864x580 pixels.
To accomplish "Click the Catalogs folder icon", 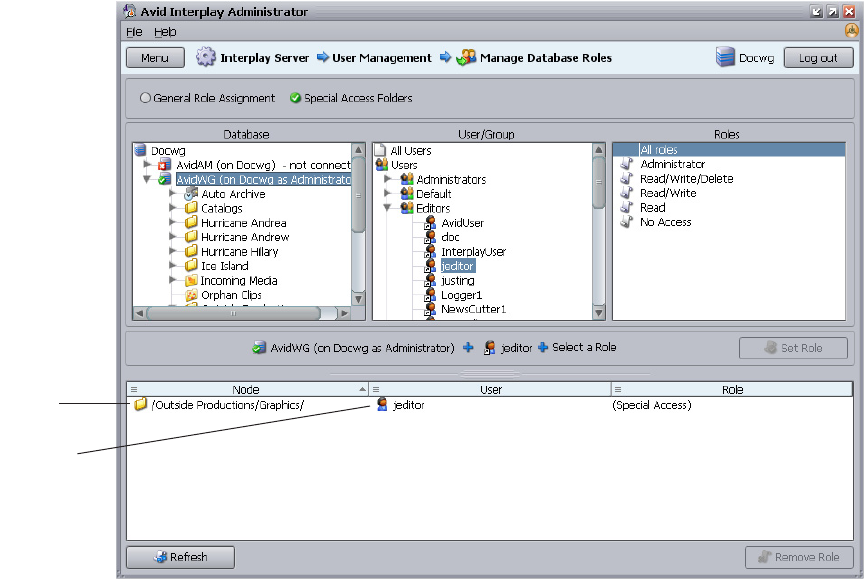I will pos(191,208).
